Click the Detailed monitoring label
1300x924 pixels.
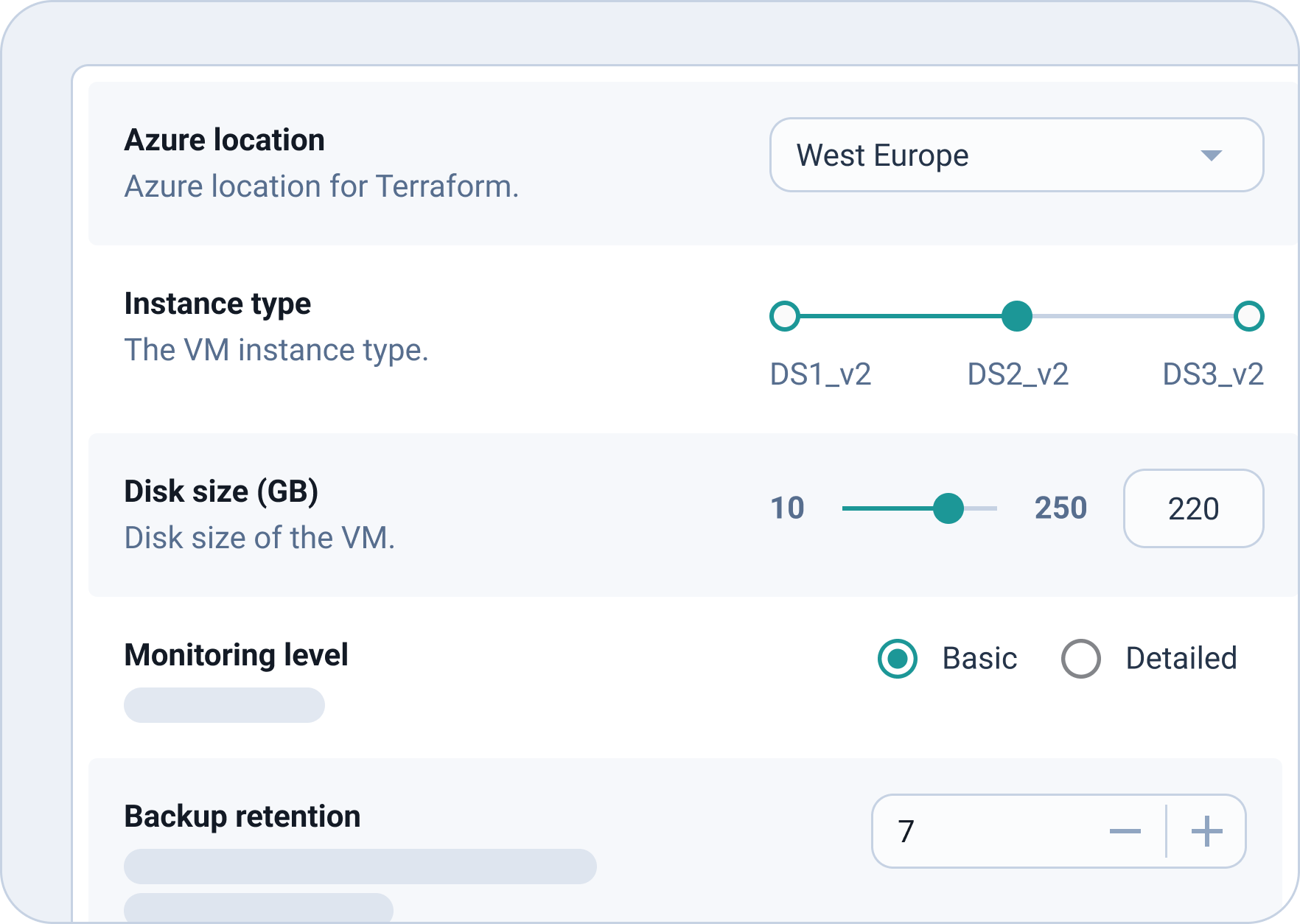point(1181,658)
